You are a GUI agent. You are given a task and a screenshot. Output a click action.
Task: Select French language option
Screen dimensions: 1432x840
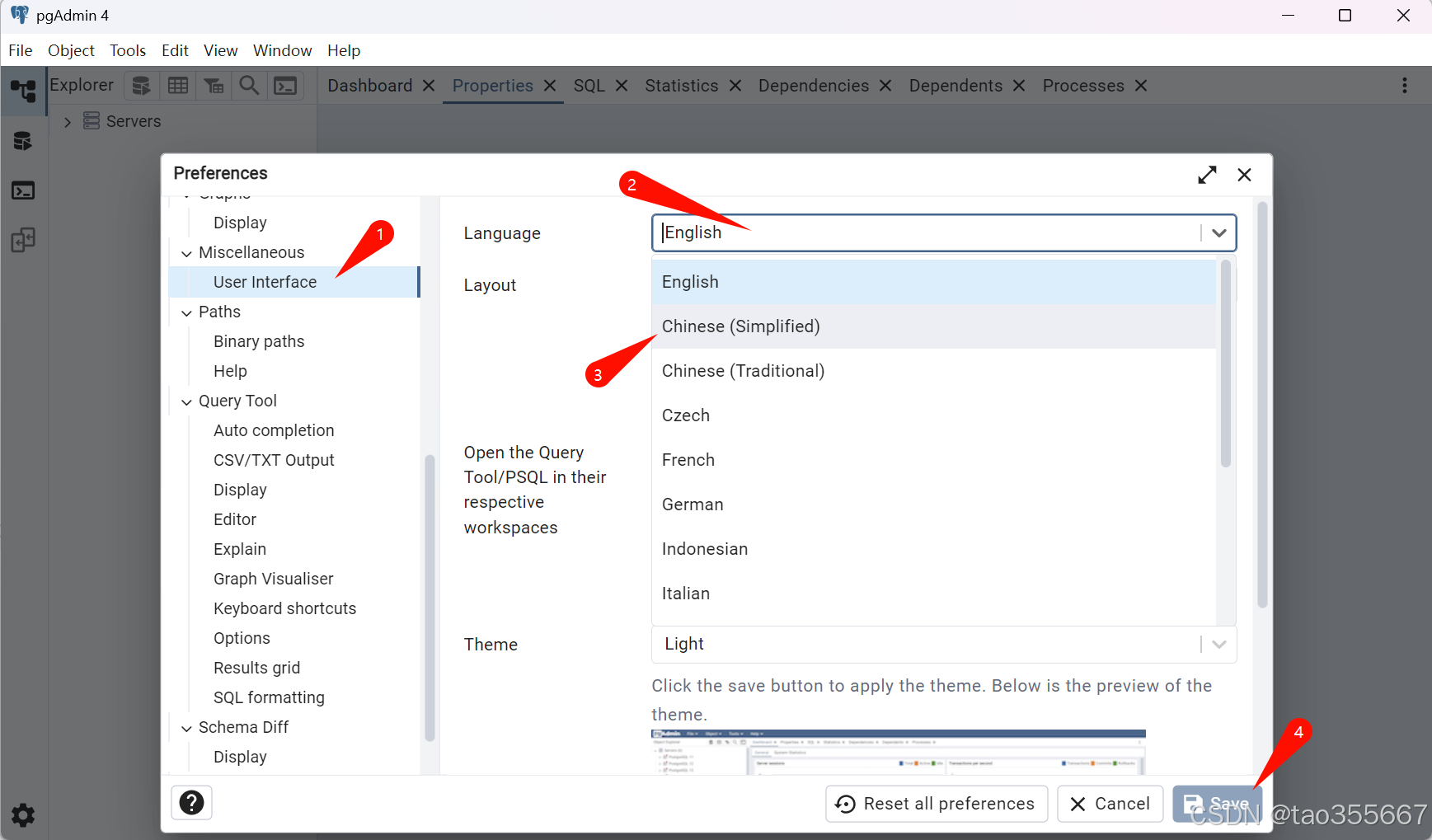(934, 460)
